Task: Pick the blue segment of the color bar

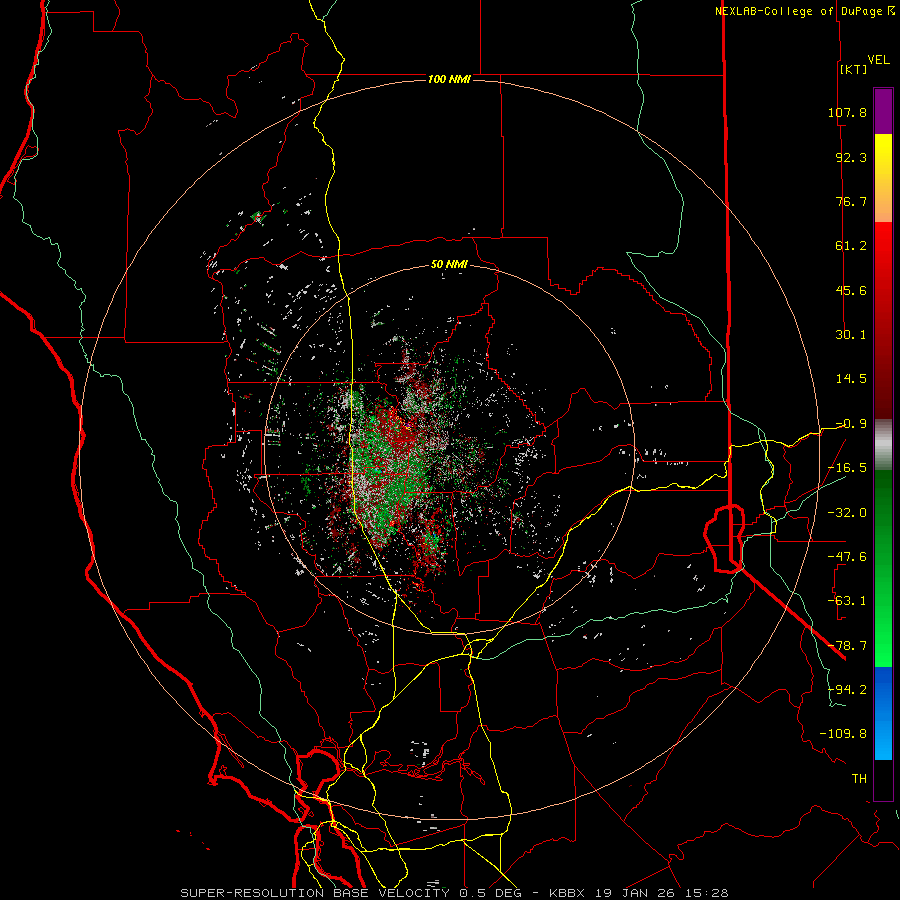Action: 883,713
